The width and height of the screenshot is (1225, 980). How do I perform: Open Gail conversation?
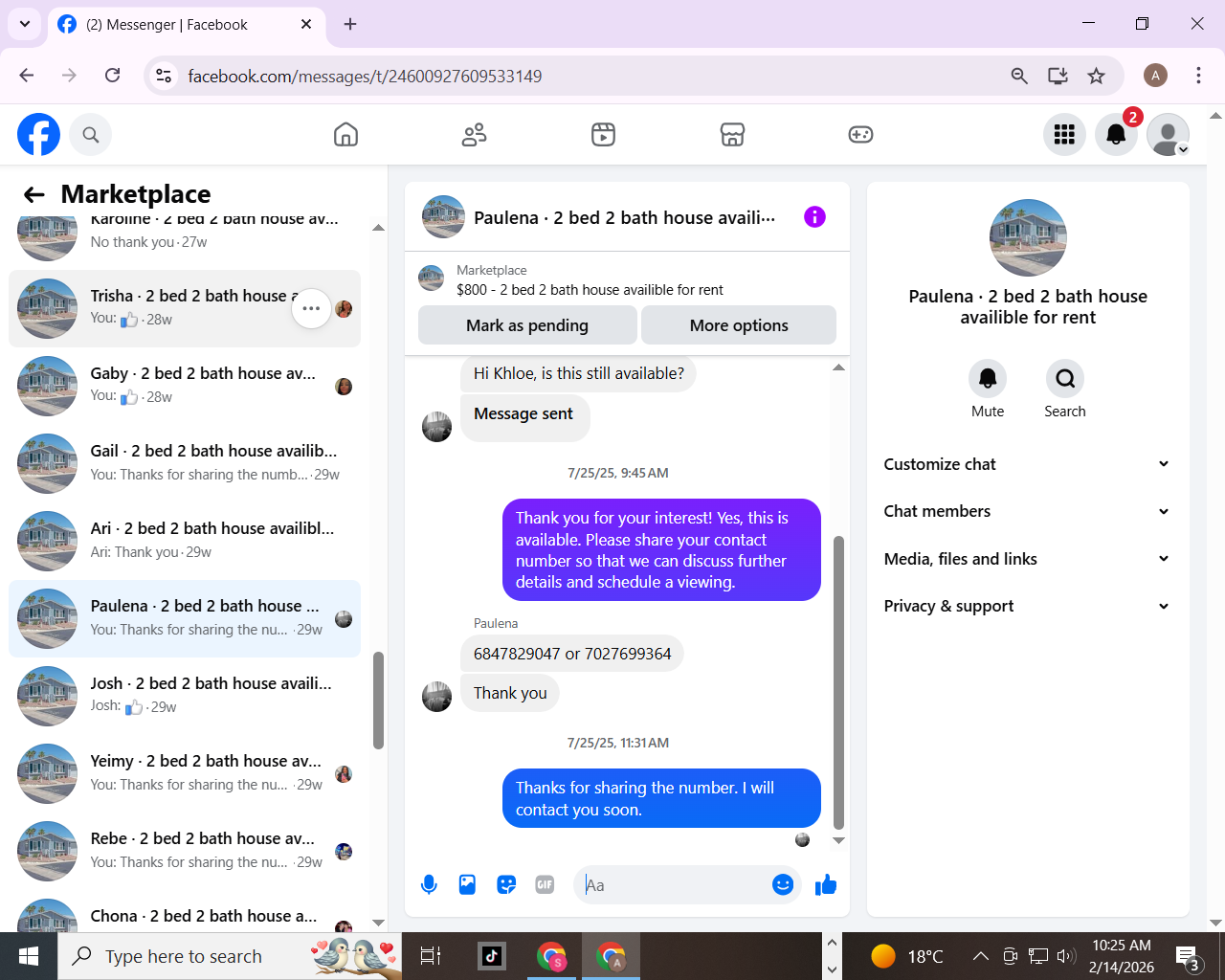(185, 463)
